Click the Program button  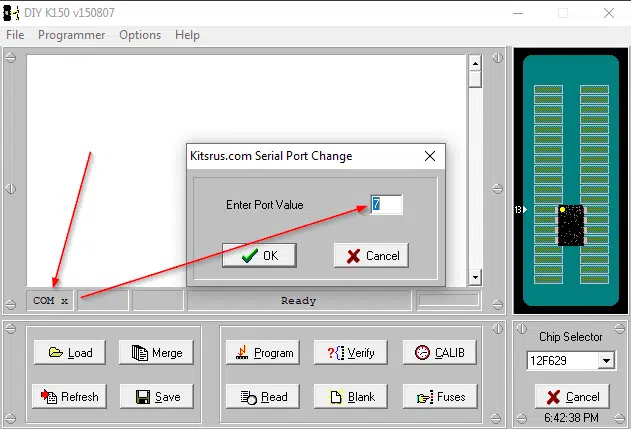pyautogui.click(x=263, y=353)
